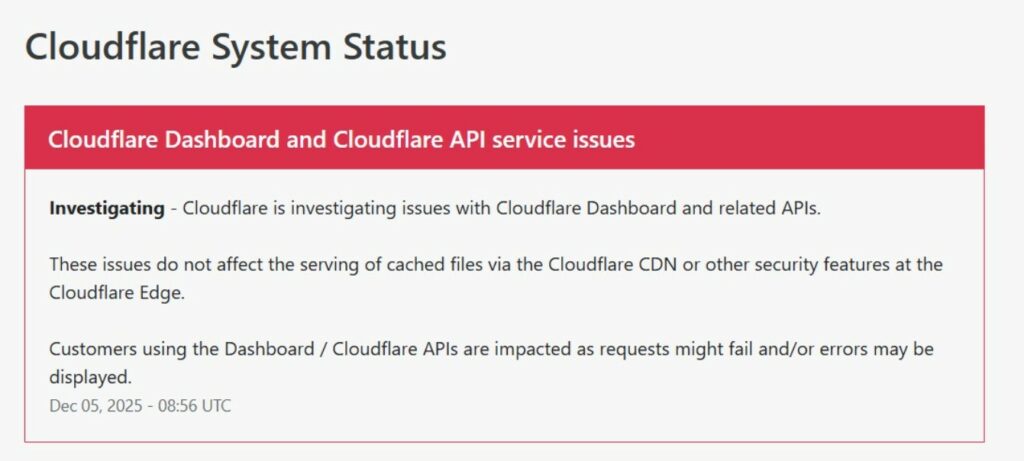Click the UTC timezone text

coord(215,405)
